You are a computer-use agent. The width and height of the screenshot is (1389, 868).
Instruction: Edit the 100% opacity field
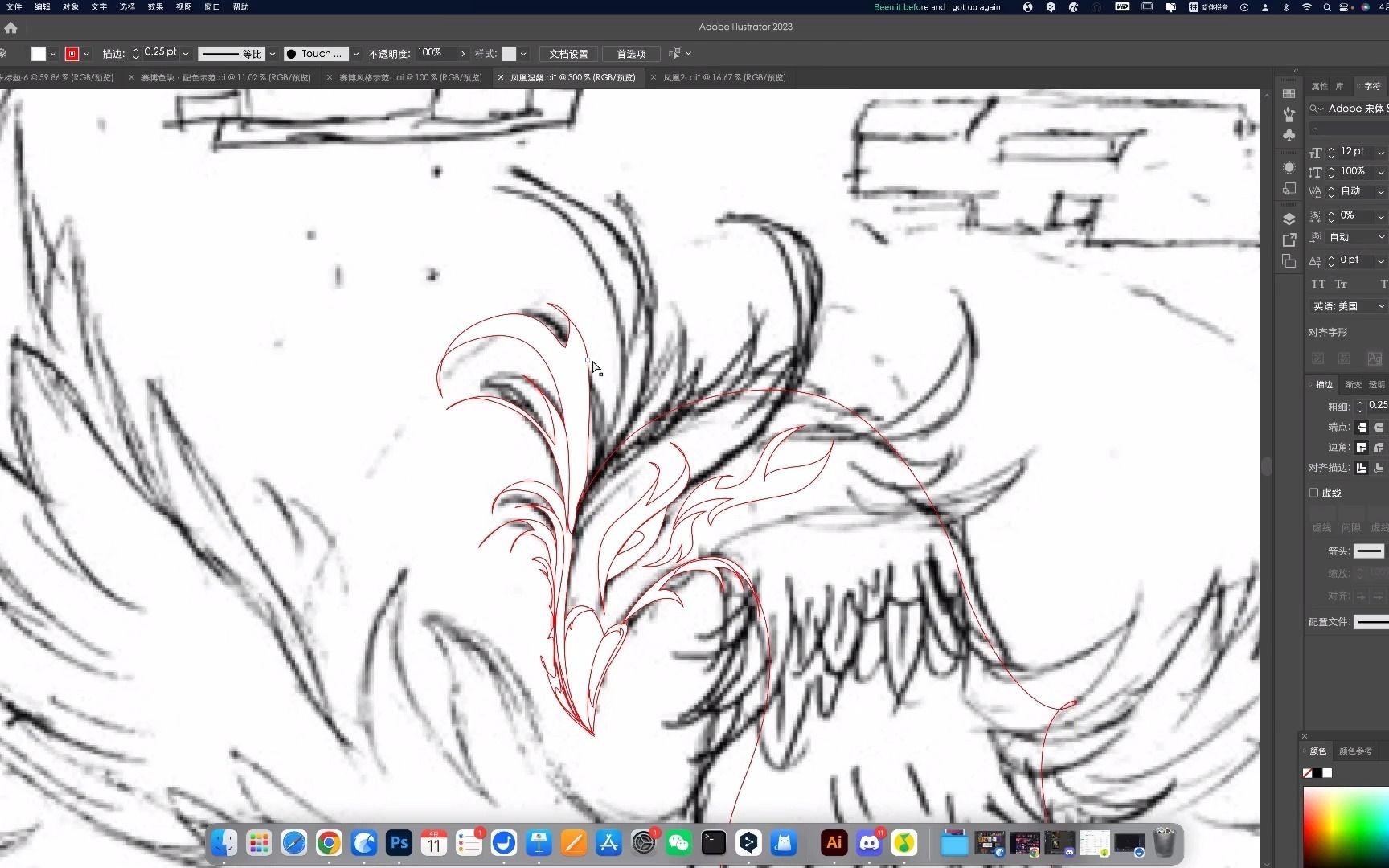click(434, 52)
